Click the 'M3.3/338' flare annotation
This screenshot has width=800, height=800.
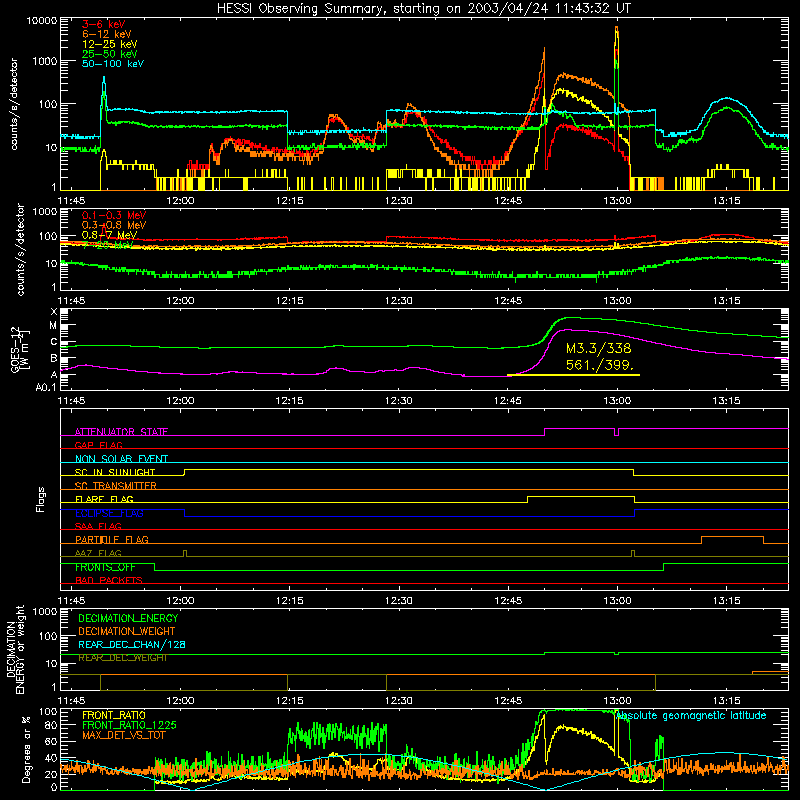click(x=598, y=348)
